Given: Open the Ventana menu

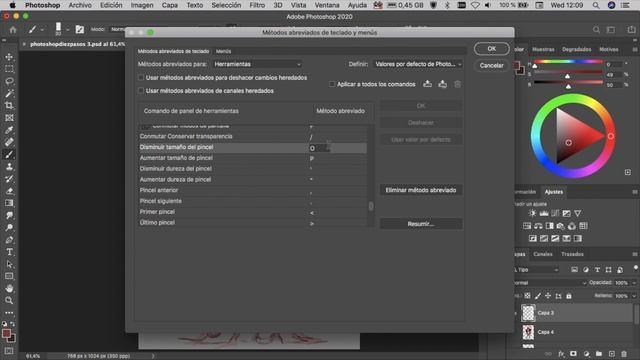Looking at the screenshot, I should [327, 5].
